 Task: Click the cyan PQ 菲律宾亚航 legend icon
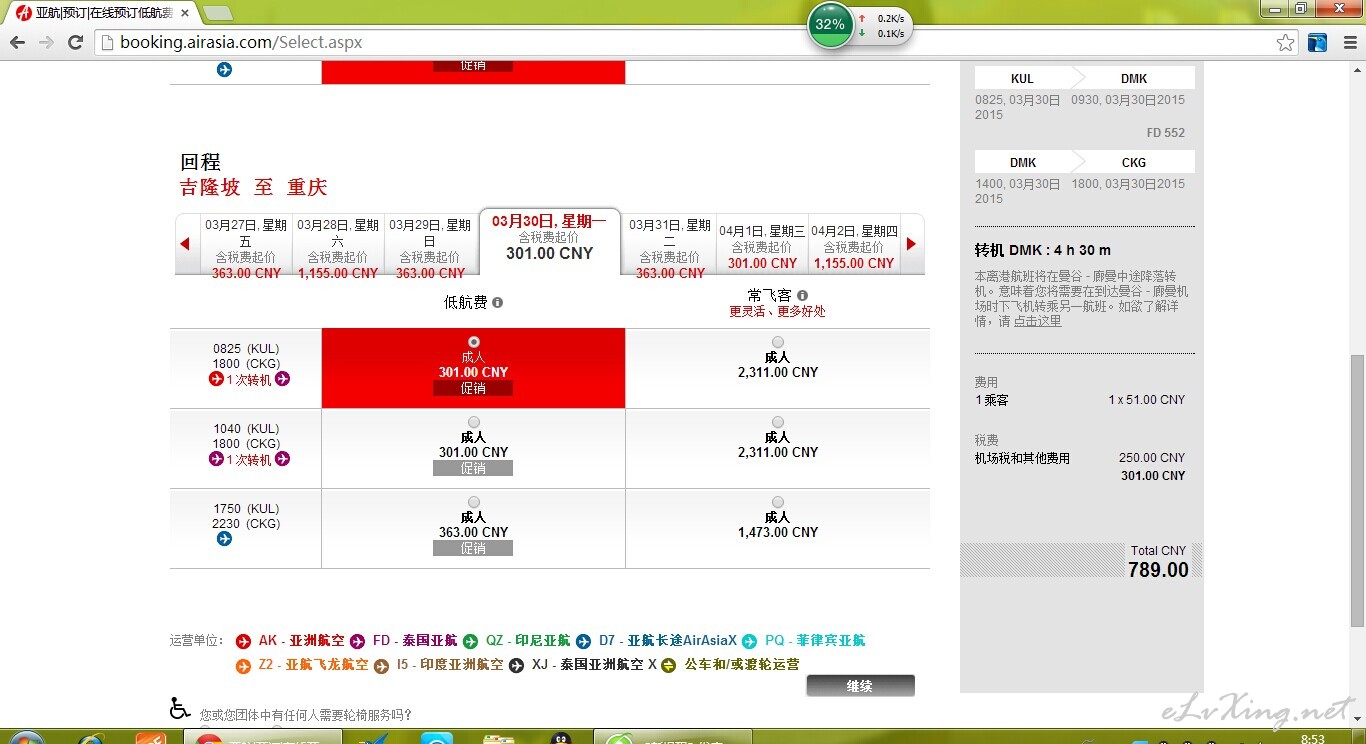pos(750,641)
